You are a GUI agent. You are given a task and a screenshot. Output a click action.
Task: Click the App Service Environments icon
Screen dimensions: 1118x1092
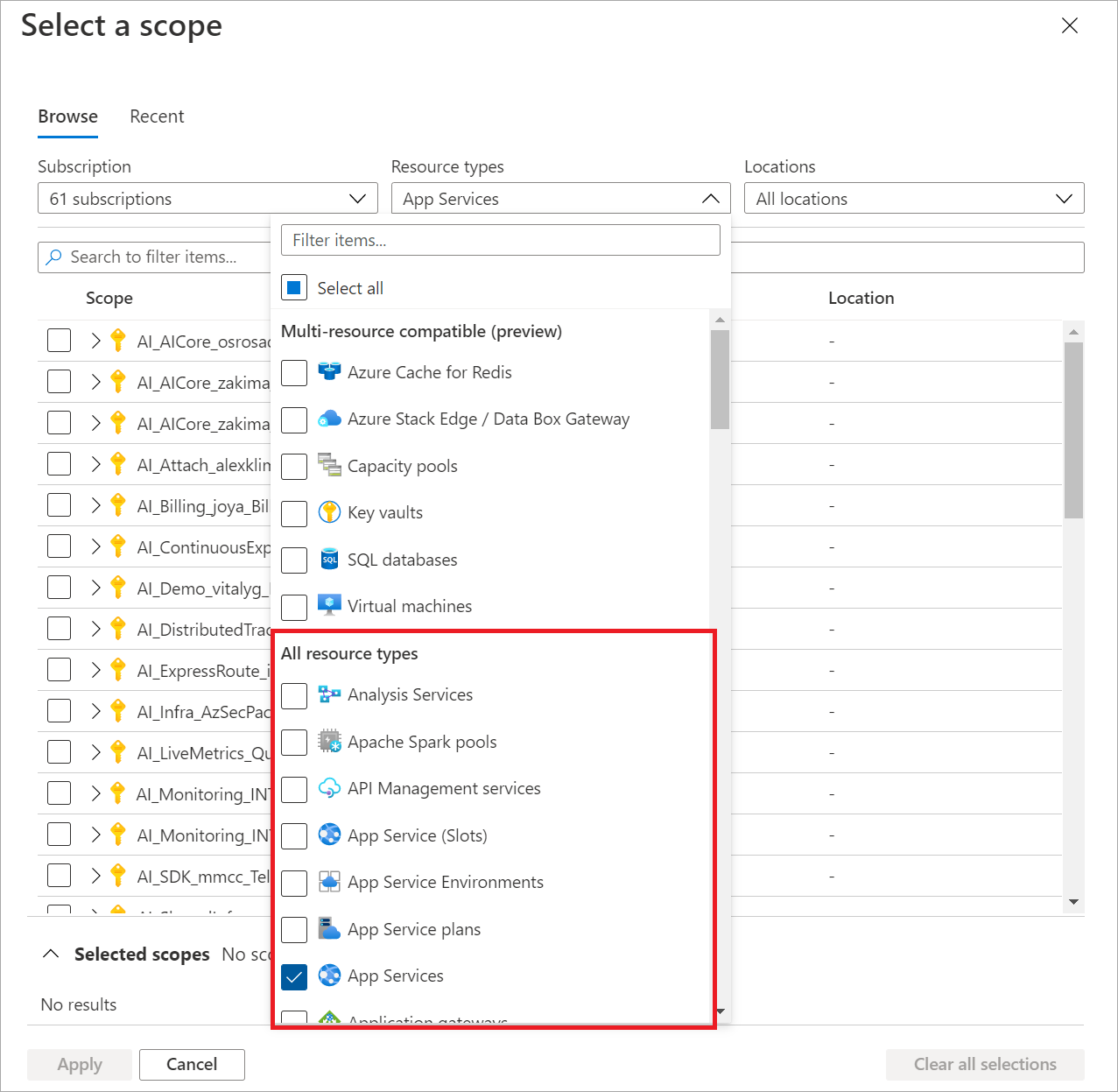coord(330,882)
